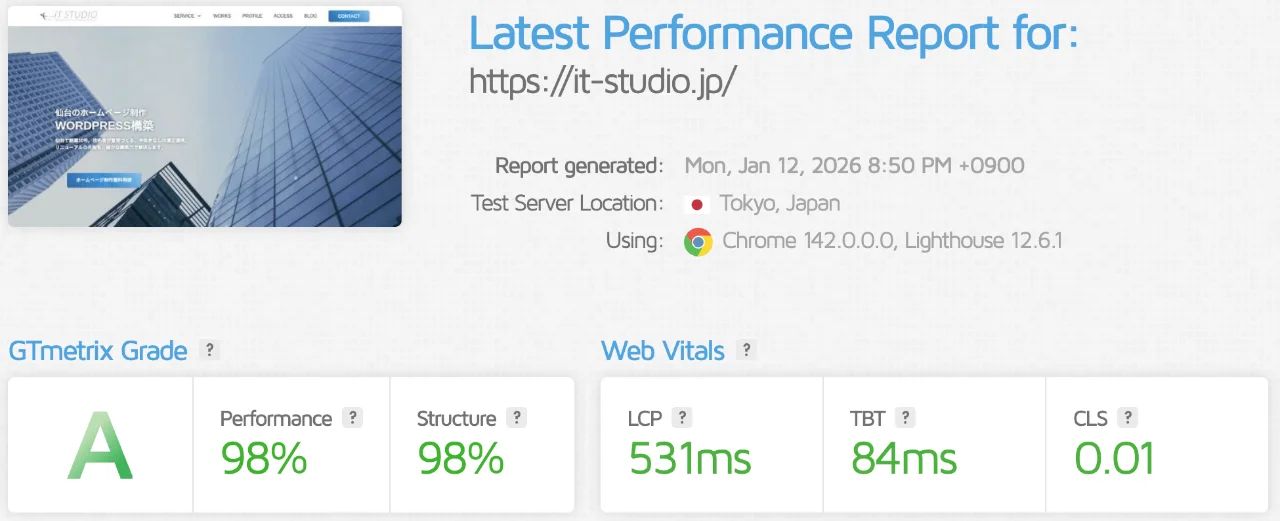1280x521 pixels.
Task: Click the 531ms LCP value
Action: [690, 459]
